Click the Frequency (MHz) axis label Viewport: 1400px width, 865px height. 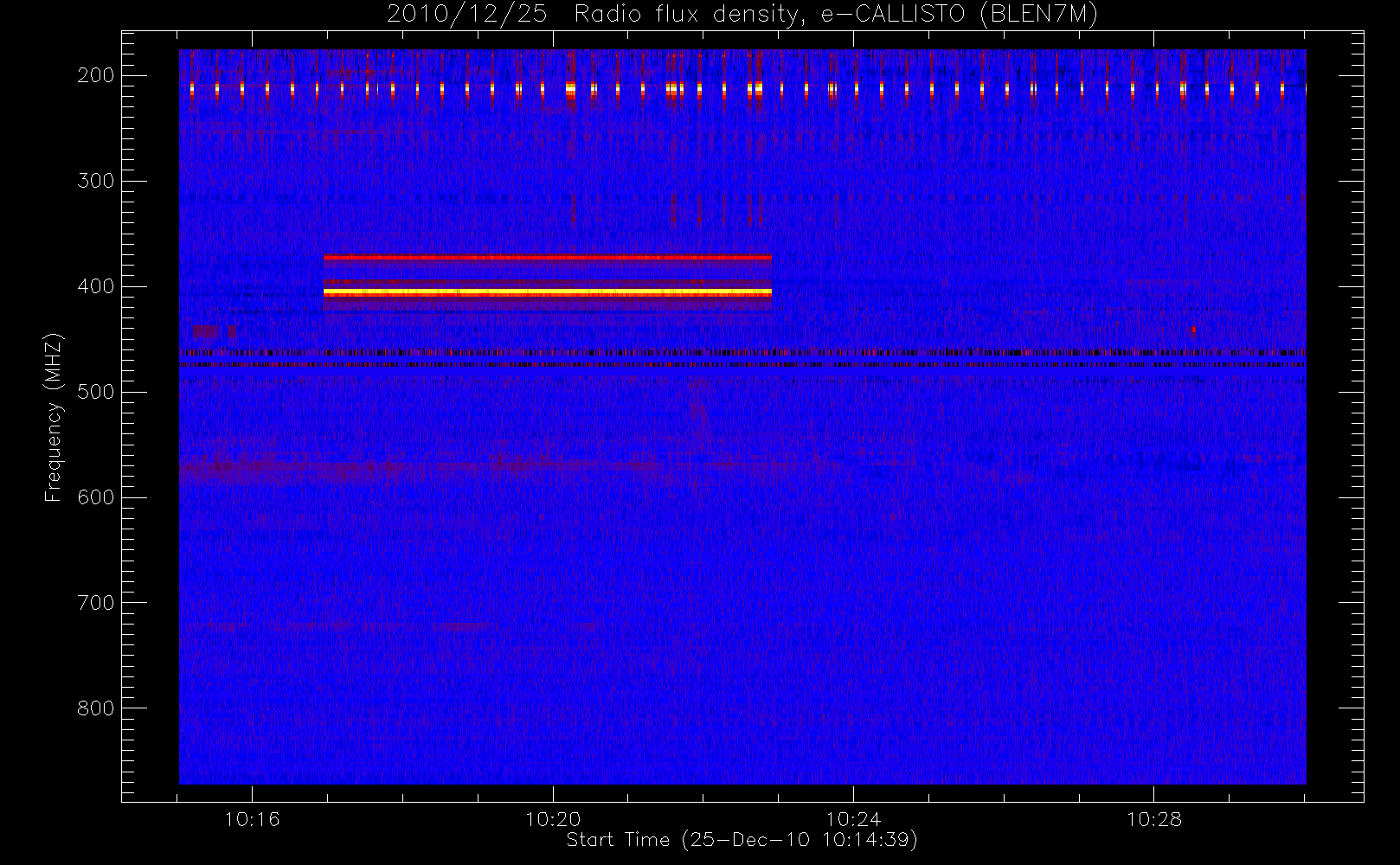tap(54, 417)
